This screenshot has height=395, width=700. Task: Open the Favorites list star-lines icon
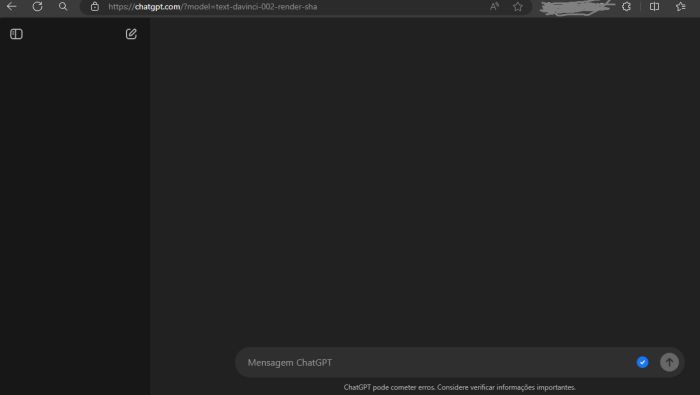(680, 7)
